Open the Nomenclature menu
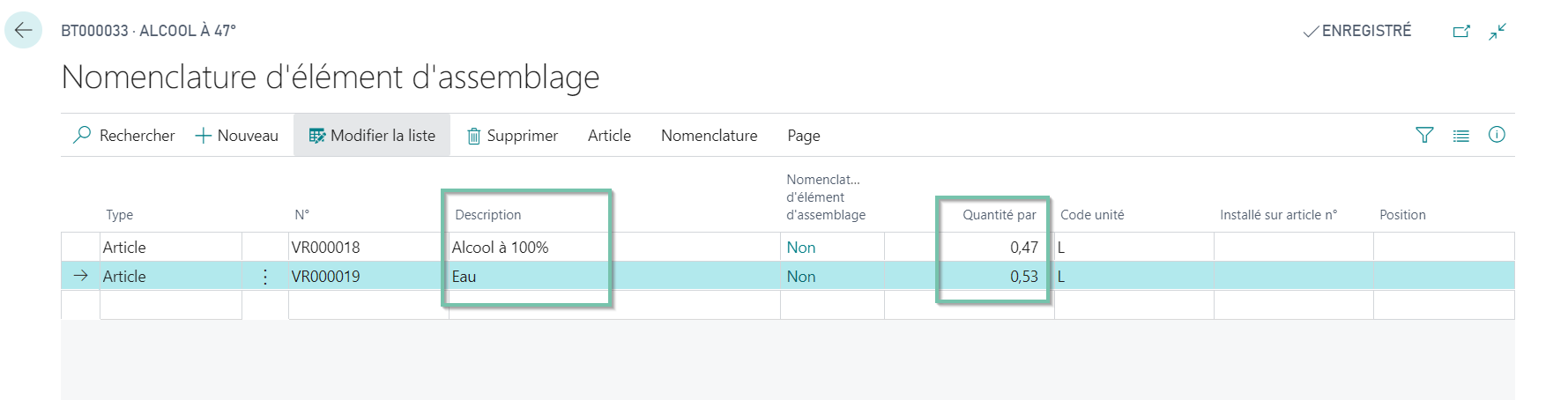 pyautogui.click(x=710, y=136)
